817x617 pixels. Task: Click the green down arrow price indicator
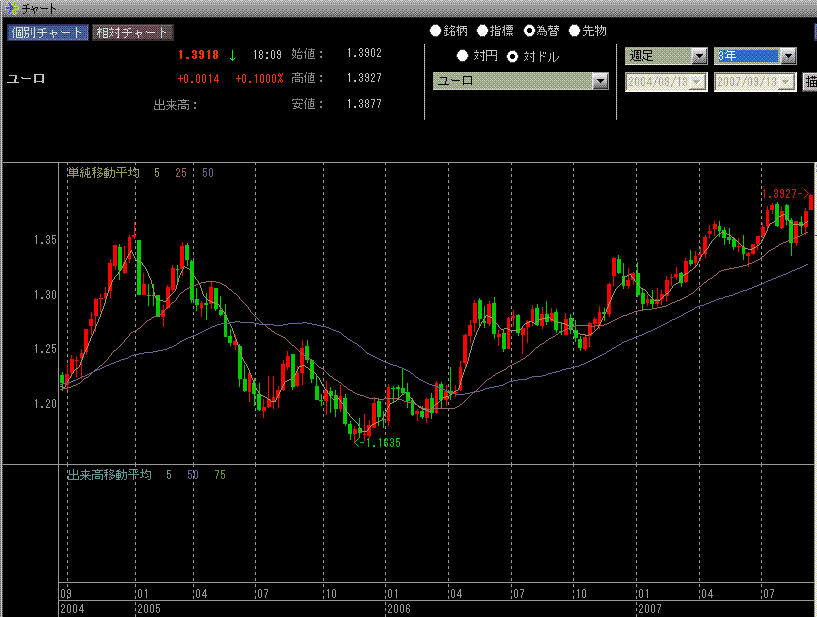[233, 56]
